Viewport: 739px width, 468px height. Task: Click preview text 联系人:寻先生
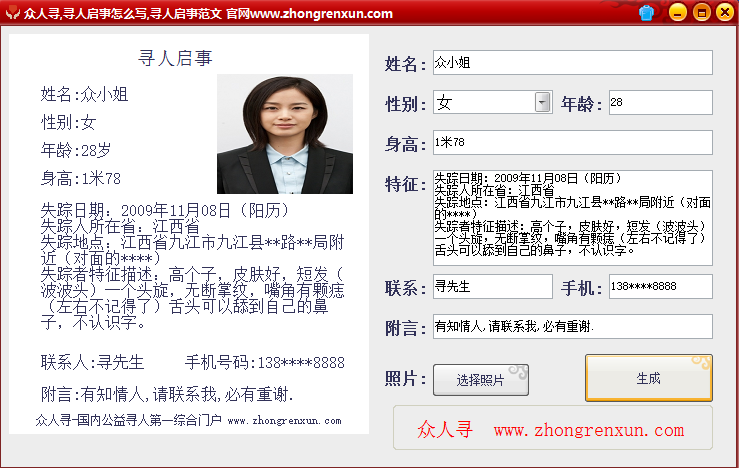pos(92,362)
